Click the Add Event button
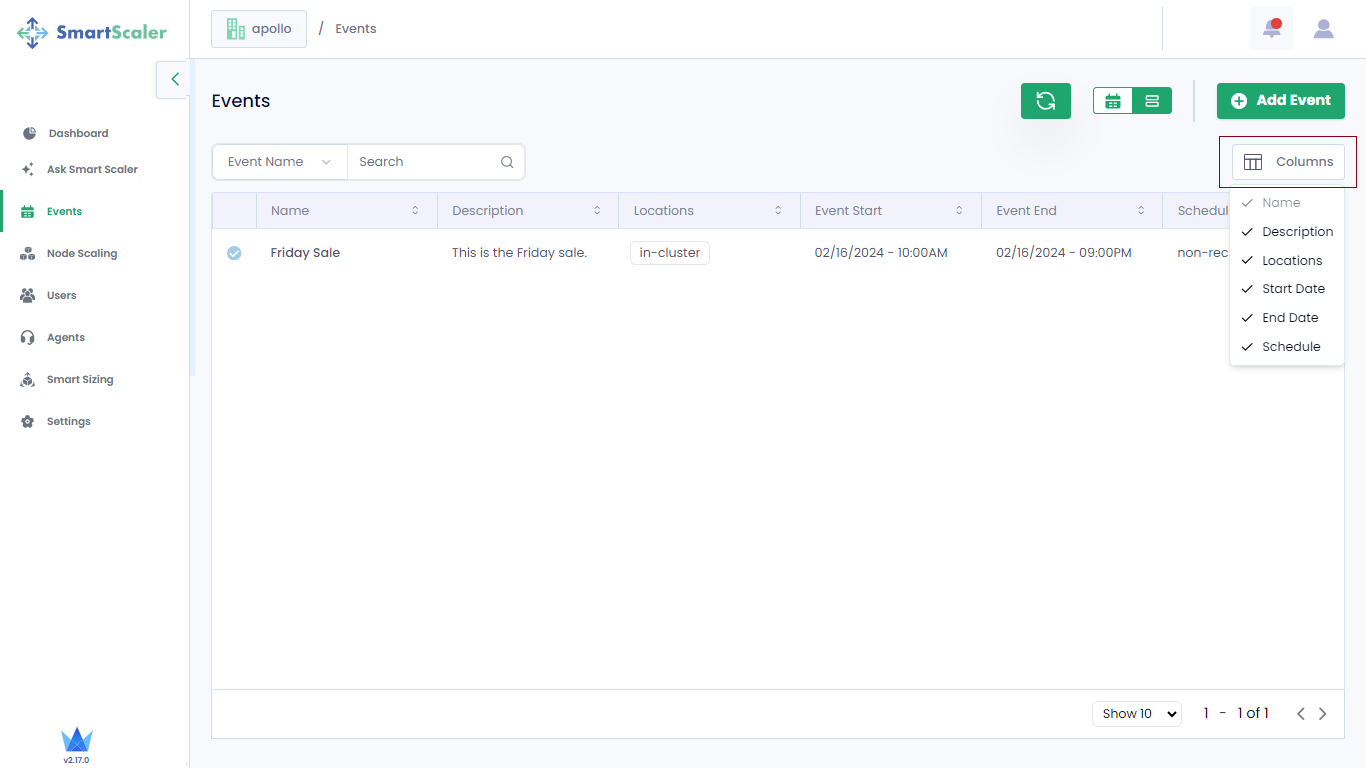This screenshot has height=768, width=1366. pos(1280,101)
